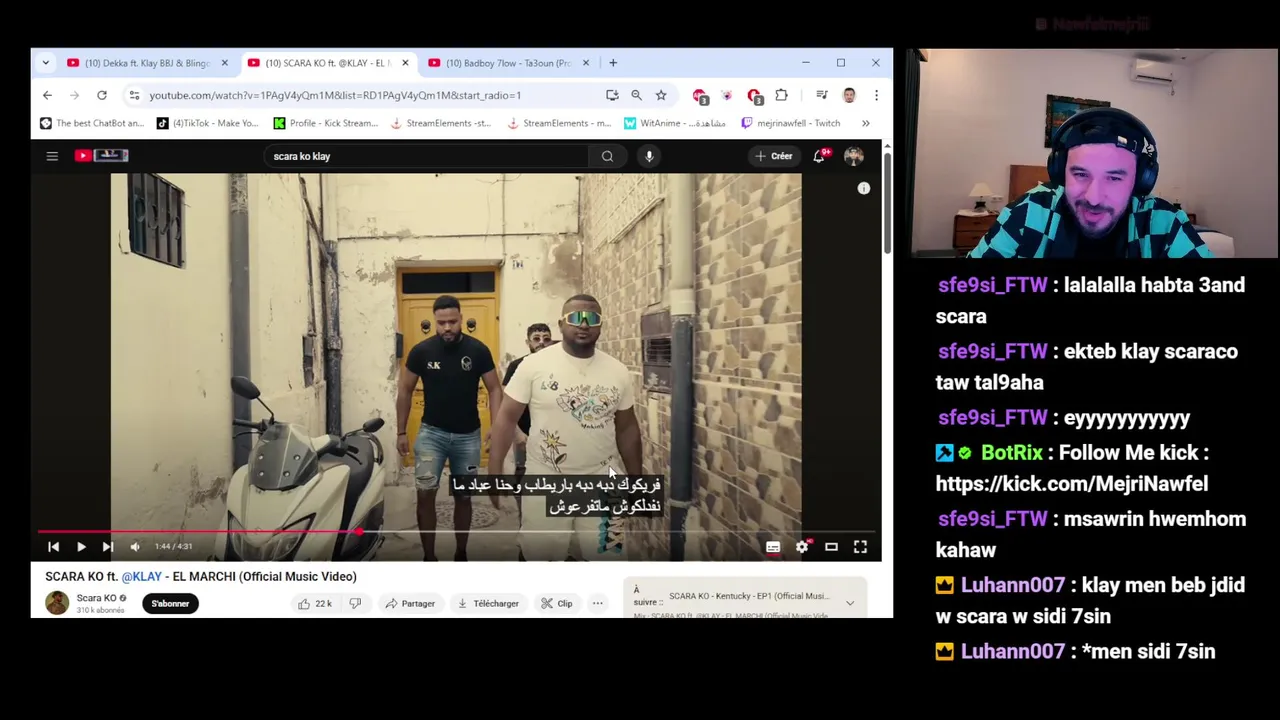Click the Partager share button
This screenshot has width=1280, height=720.
[410, 603]
